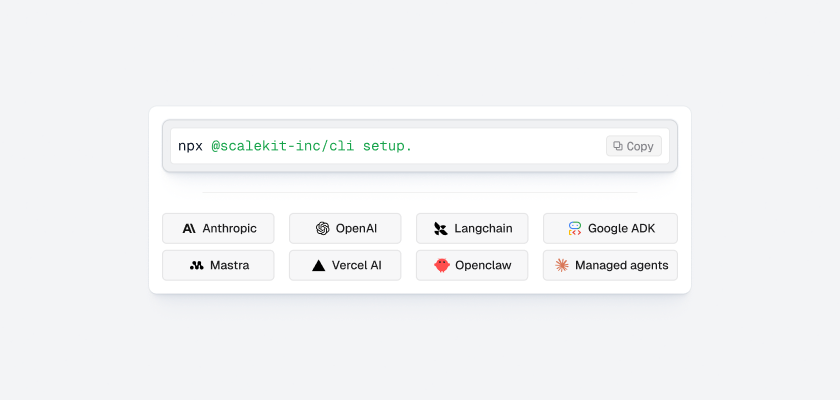Click the npx @scalekit-inc/cli setup command text
This screenshot has width=840, height=400.
click(295, 146)
